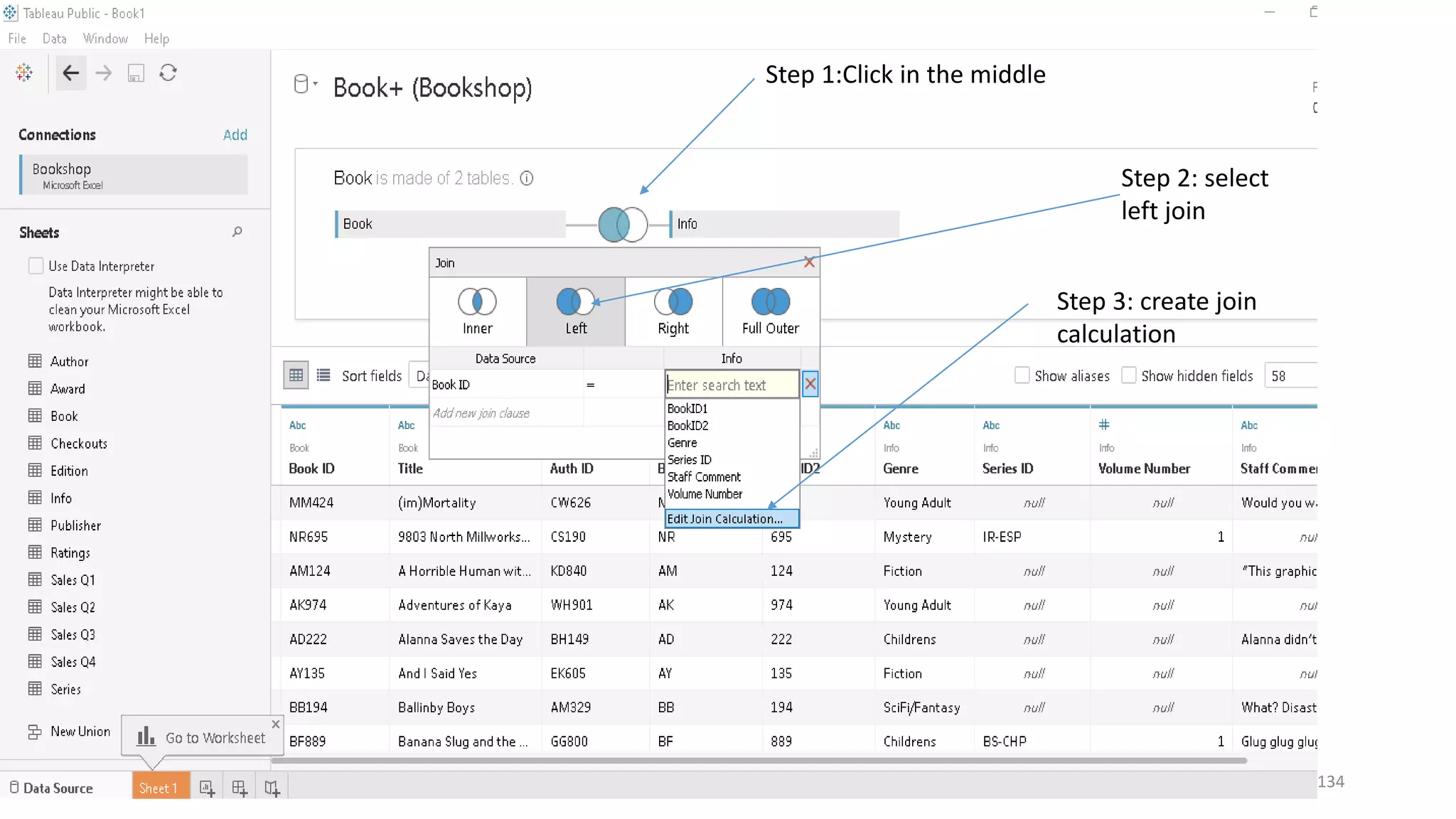
Task: Click Abc type icon above Series ID column
Action: 991,425
